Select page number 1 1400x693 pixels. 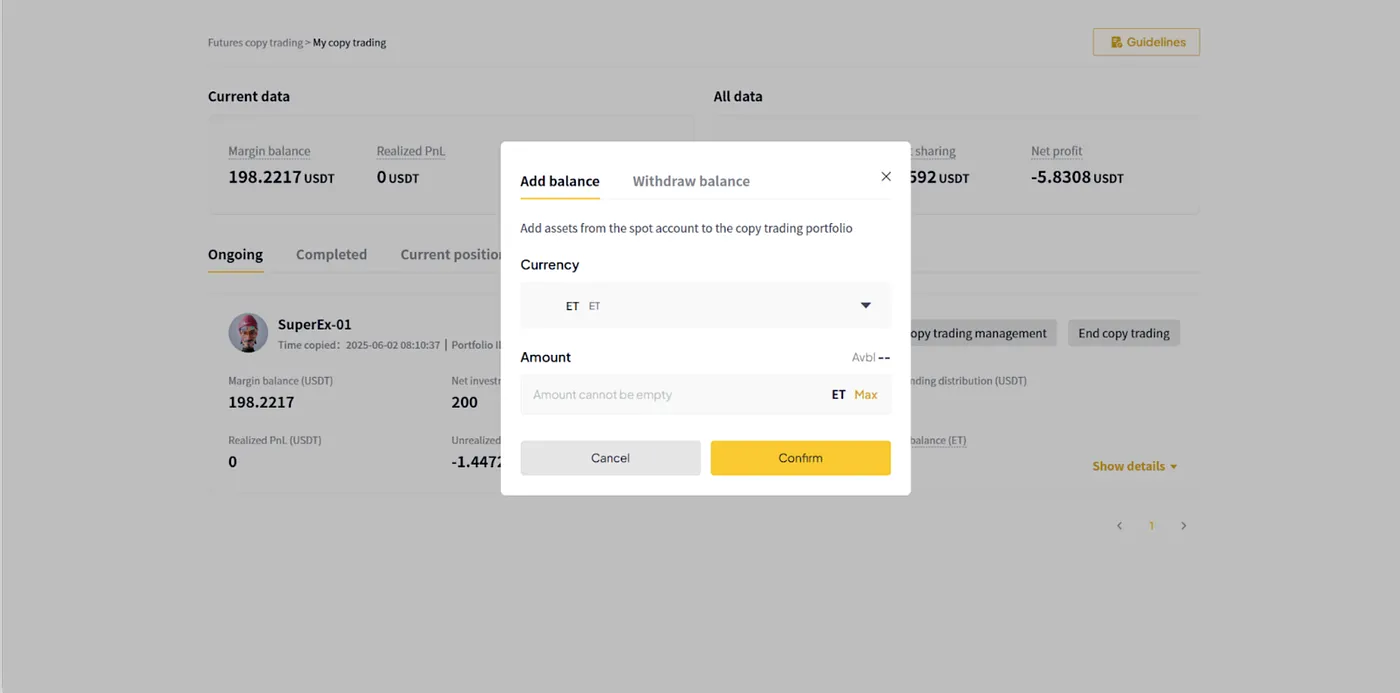(x=1151, y=526)
